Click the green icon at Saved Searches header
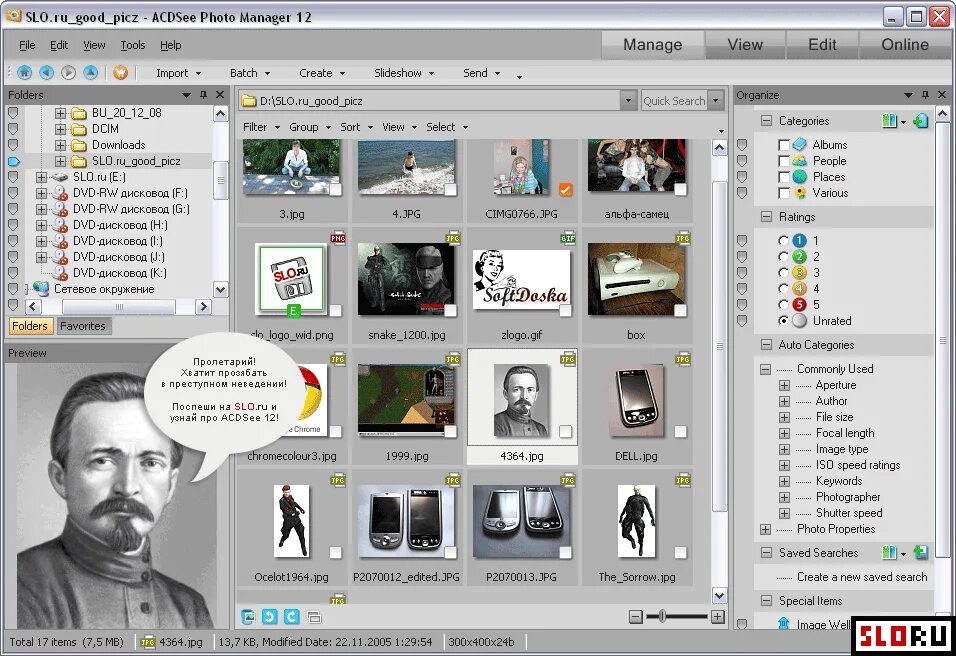Viewport: 956px width, 656px height. pos(921,552)
